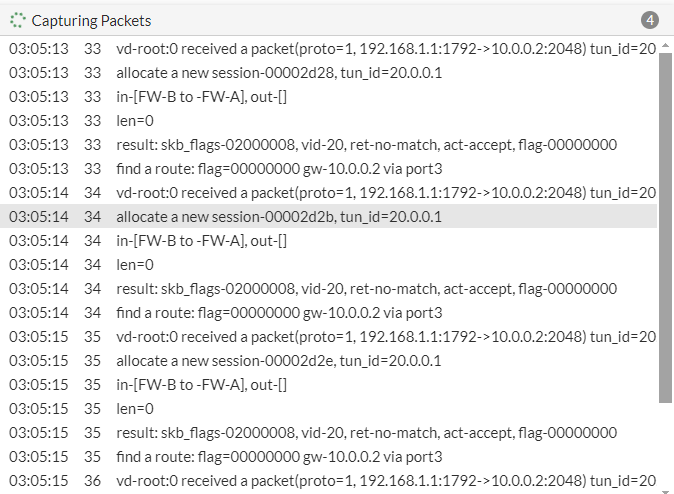Image resolution: width=674 pixels, height=494 pixels.
Task: Select the session-00002d28 allocation log line
Action: (278, 73)
